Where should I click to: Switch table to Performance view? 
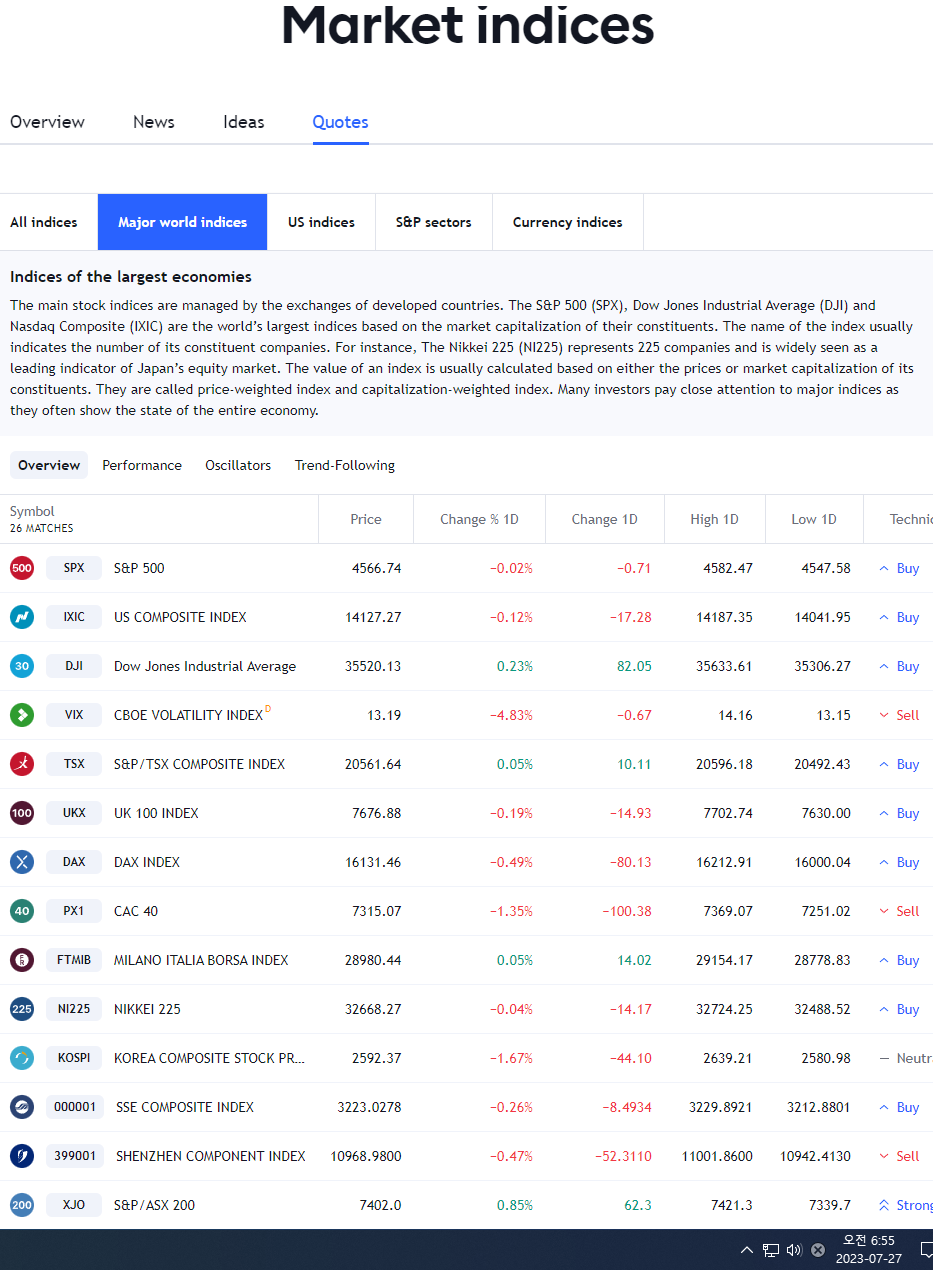point(142,465)
